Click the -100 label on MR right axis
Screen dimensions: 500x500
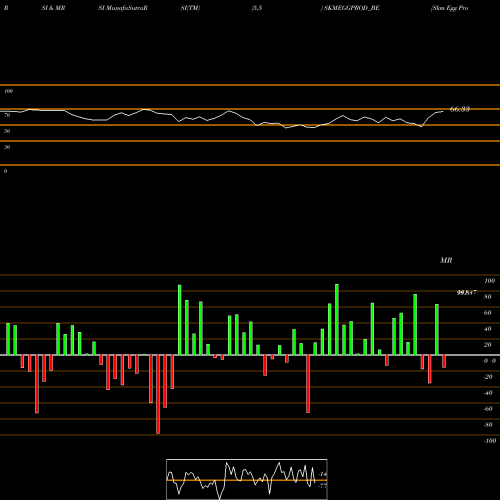click(x=490, y=441)
